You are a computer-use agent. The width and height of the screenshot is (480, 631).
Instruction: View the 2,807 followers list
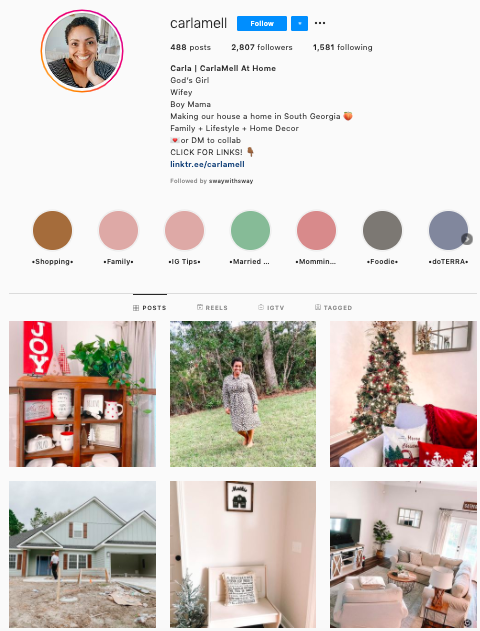click(x=262, y=47)
